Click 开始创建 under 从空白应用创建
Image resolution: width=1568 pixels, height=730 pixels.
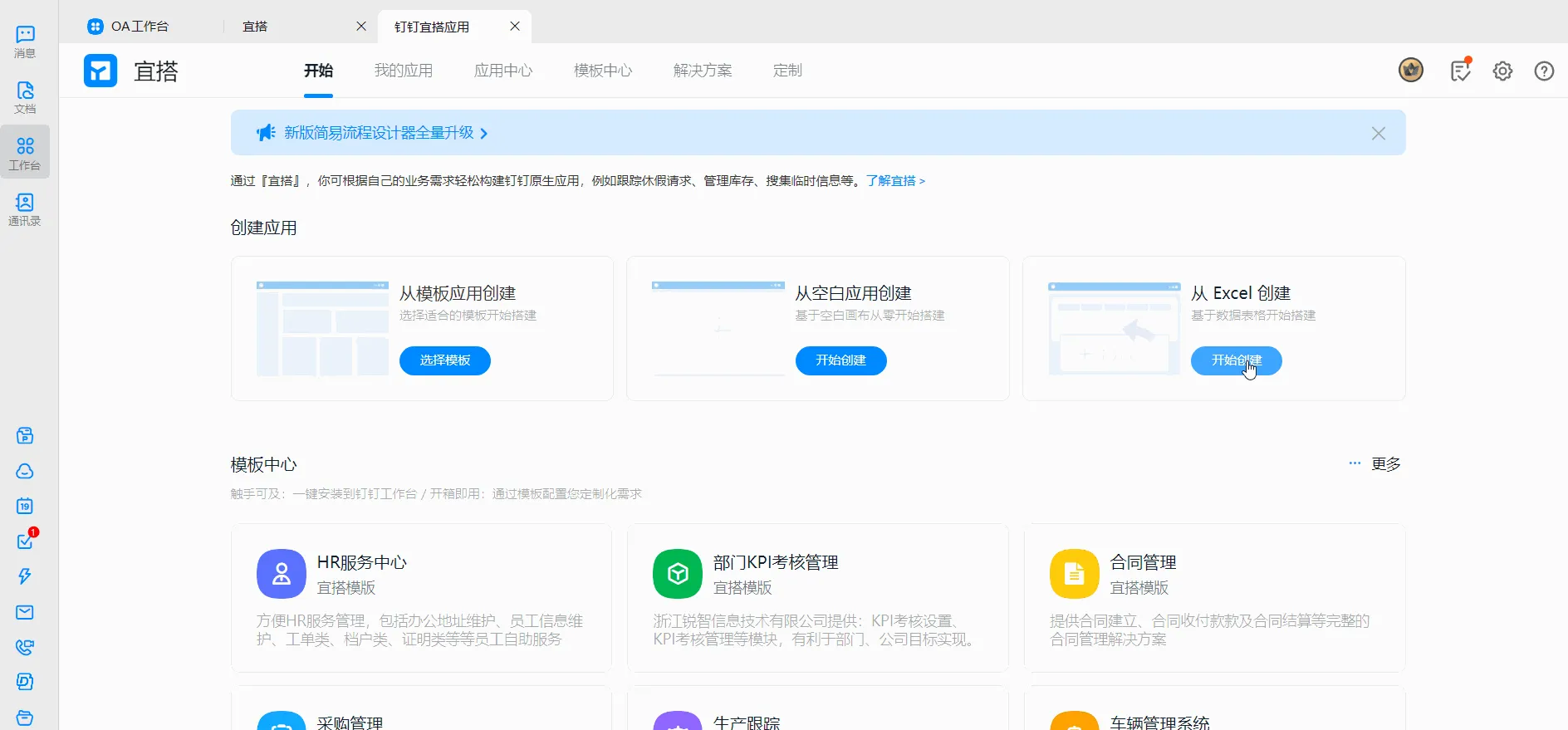pos(841,360)
